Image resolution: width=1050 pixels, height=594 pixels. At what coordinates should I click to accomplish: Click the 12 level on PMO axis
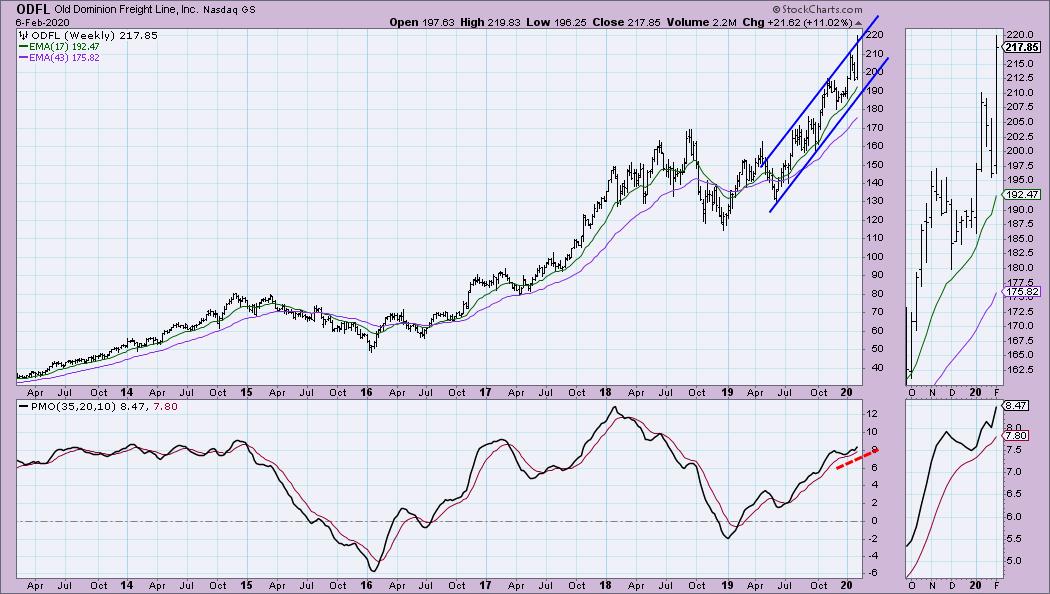coord(873,414)
